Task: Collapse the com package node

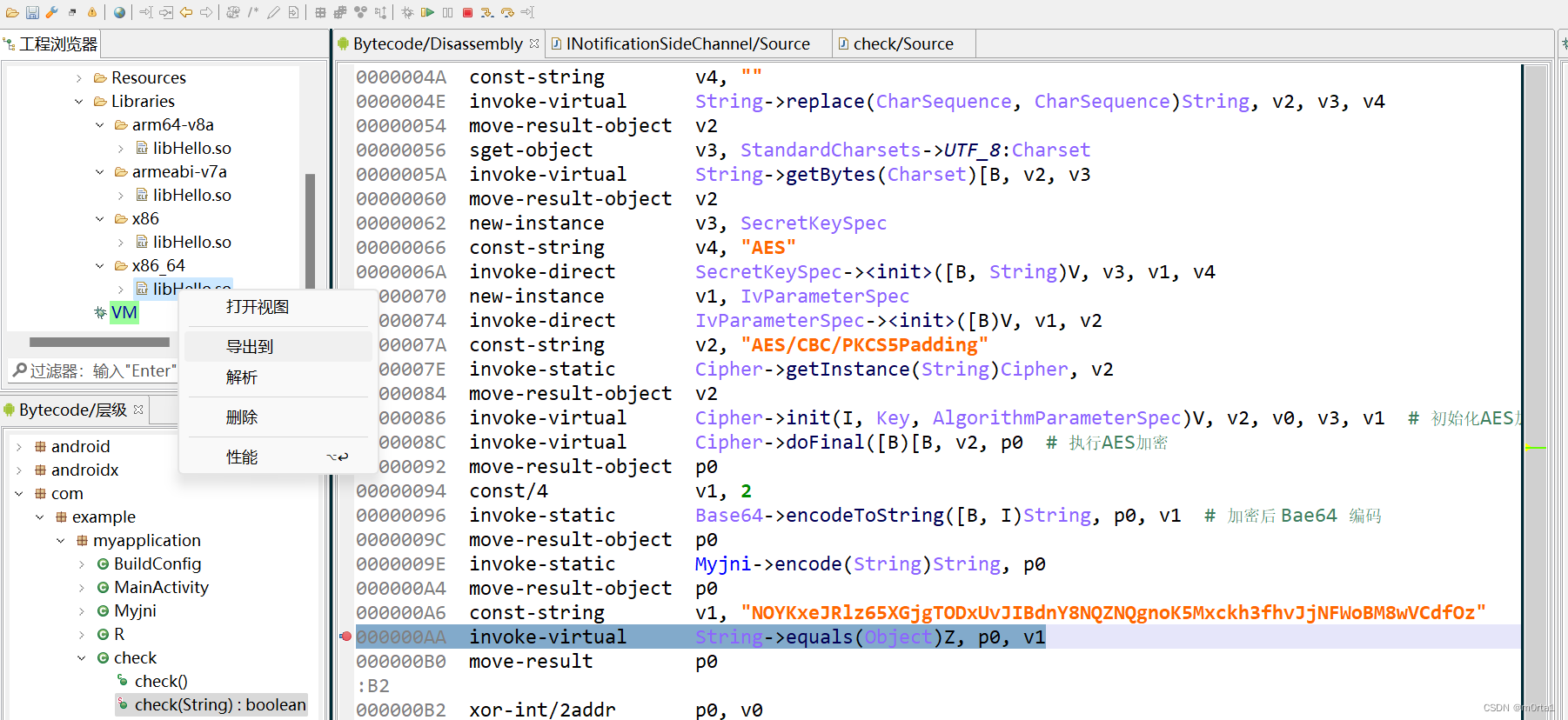Action: (19, 494)
